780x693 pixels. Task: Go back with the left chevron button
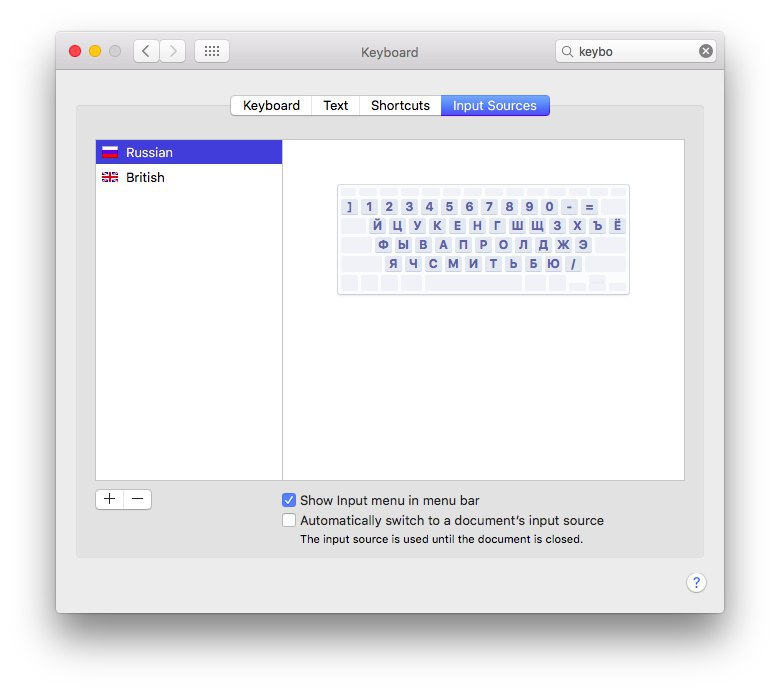pos(146,51)
